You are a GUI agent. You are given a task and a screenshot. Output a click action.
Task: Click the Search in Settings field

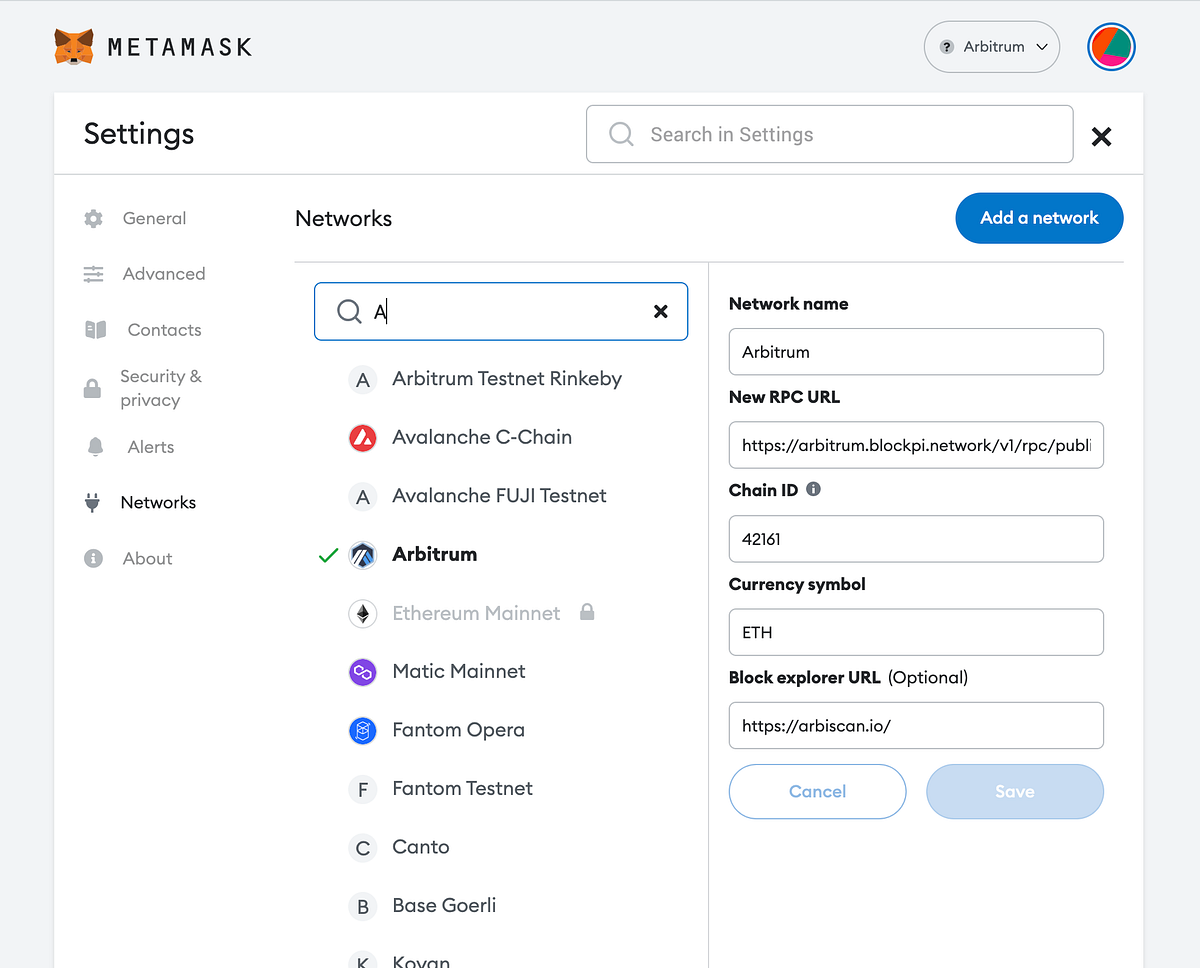[x=829, y=133]
